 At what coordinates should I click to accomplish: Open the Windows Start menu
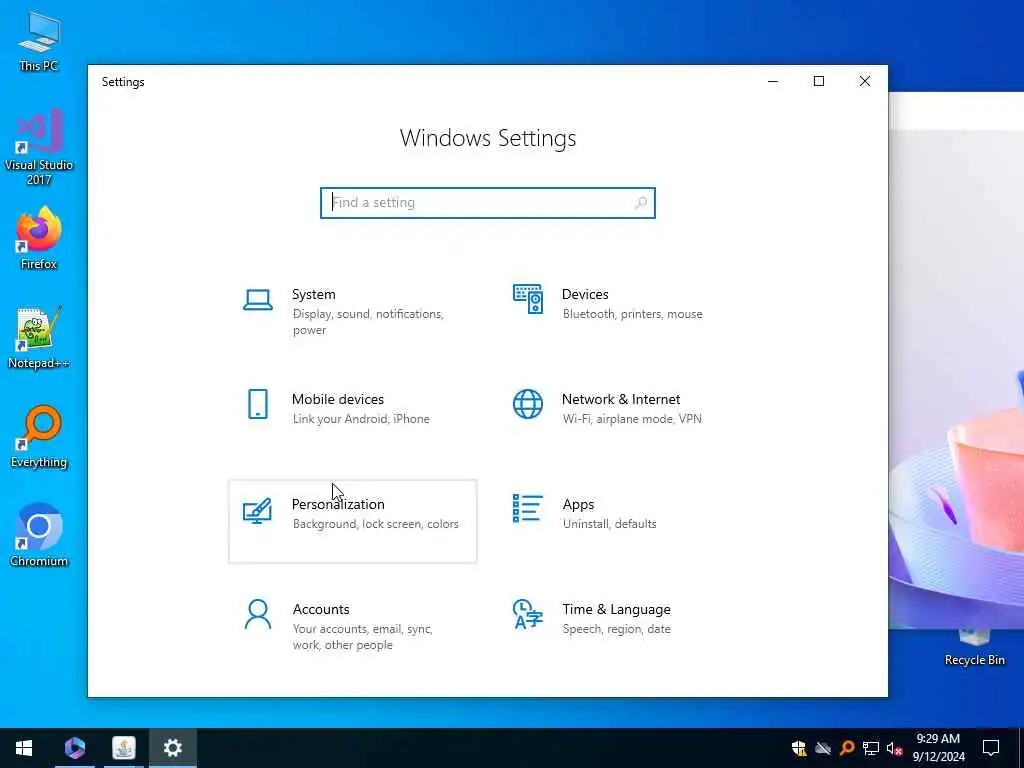pos(24,748)
